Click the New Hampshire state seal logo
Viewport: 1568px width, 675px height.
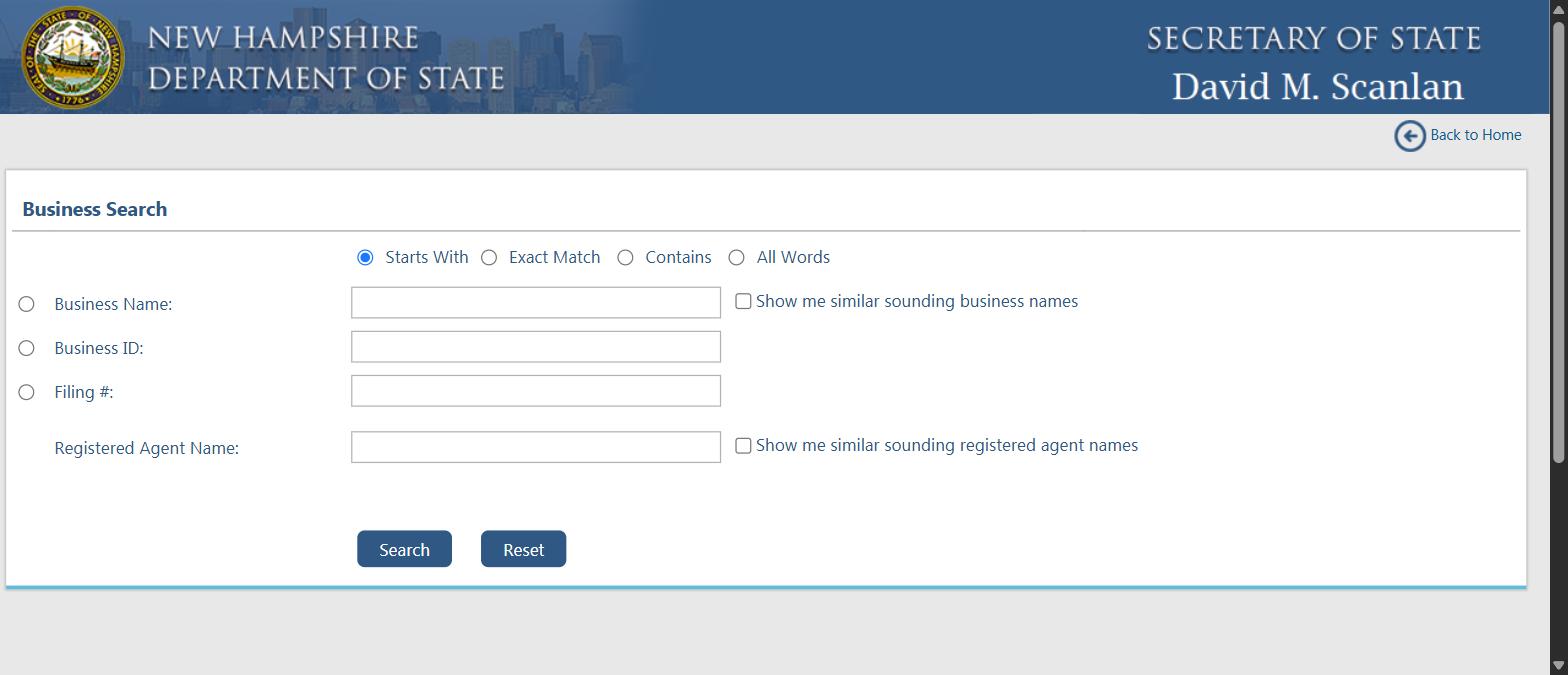pyautogui.click(x=74, y=56)
